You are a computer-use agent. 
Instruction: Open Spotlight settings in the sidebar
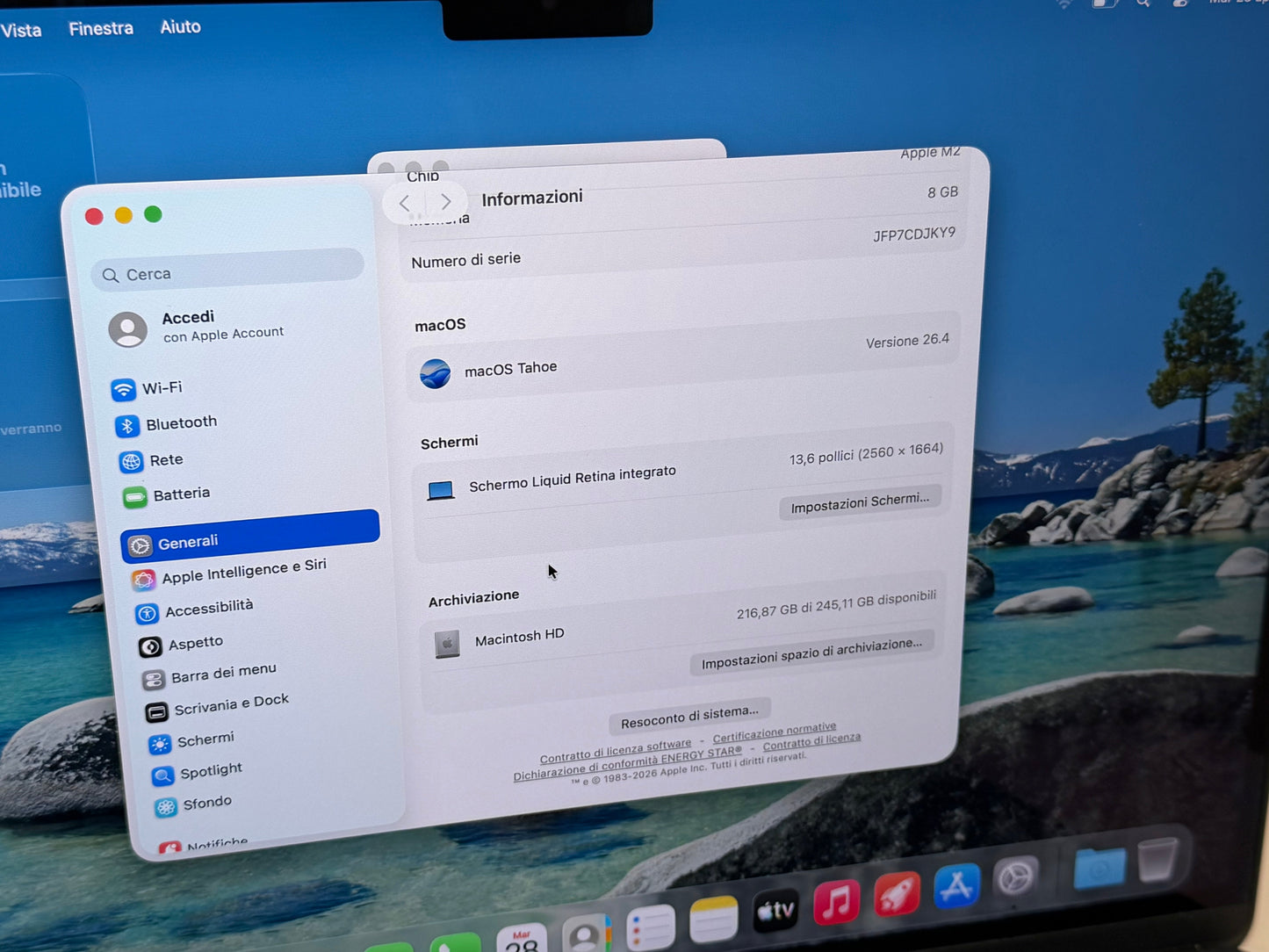click(x=197, y=774)
